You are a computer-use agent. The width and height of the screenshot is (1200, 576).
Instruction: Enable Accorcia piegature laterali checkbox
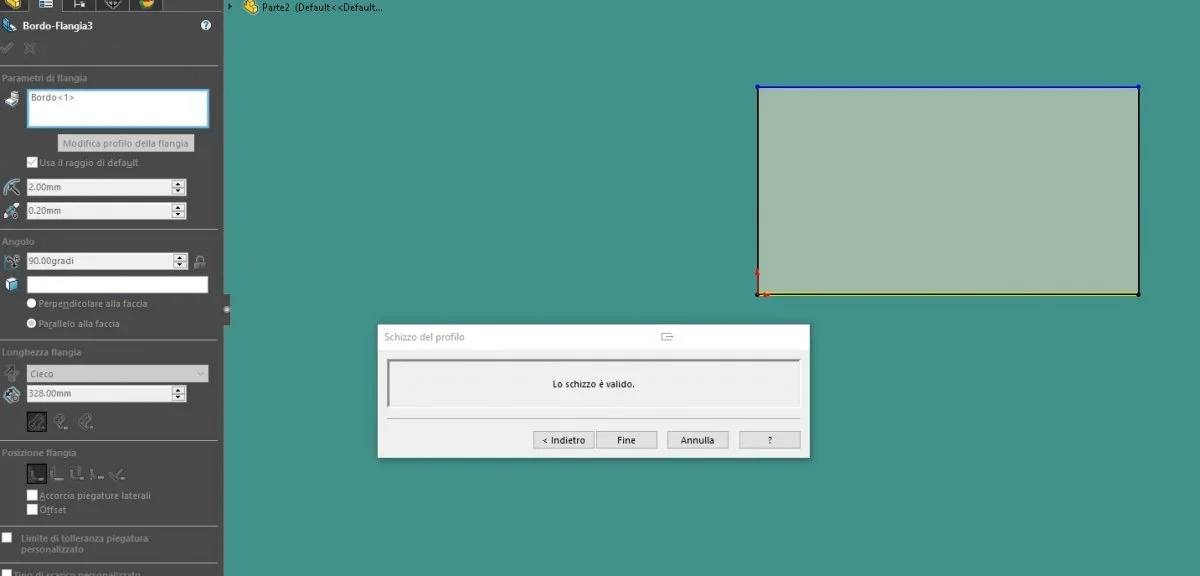pyautogui.click(x=32, y=495)
